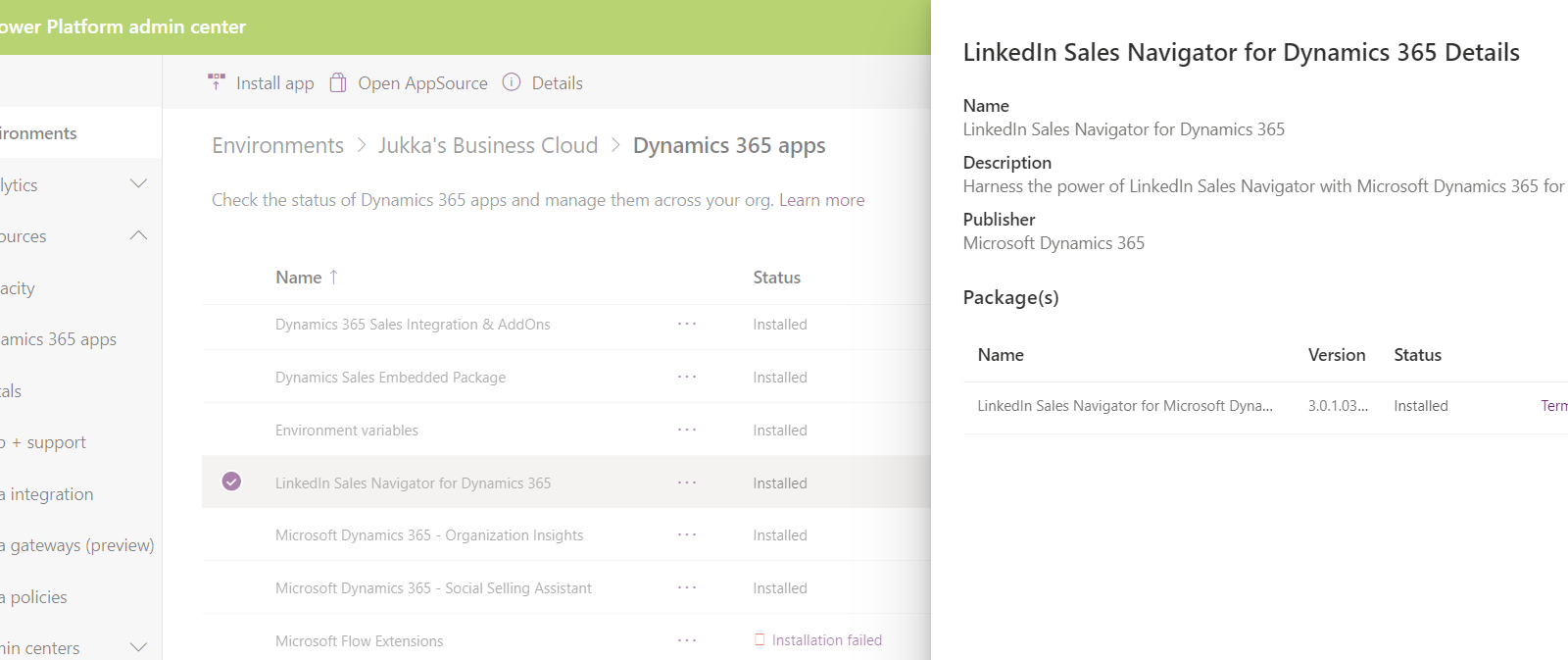The width and height of the screenshot is (1568, 660).
Task: Open Capacity in the sidebar
Action: point(18,288)
